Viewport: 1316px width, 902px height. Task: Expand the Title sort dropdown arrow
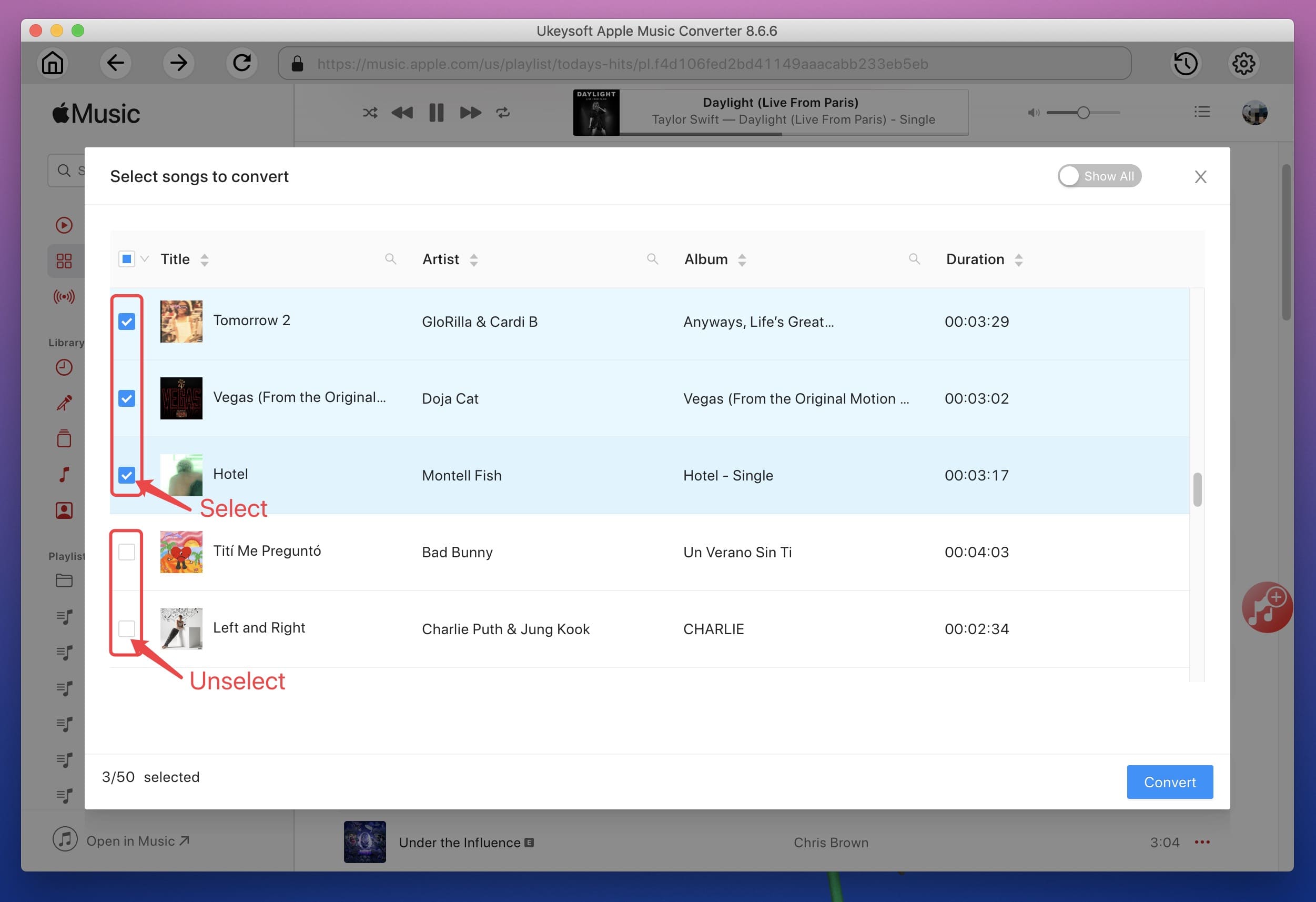pos(204,259)
